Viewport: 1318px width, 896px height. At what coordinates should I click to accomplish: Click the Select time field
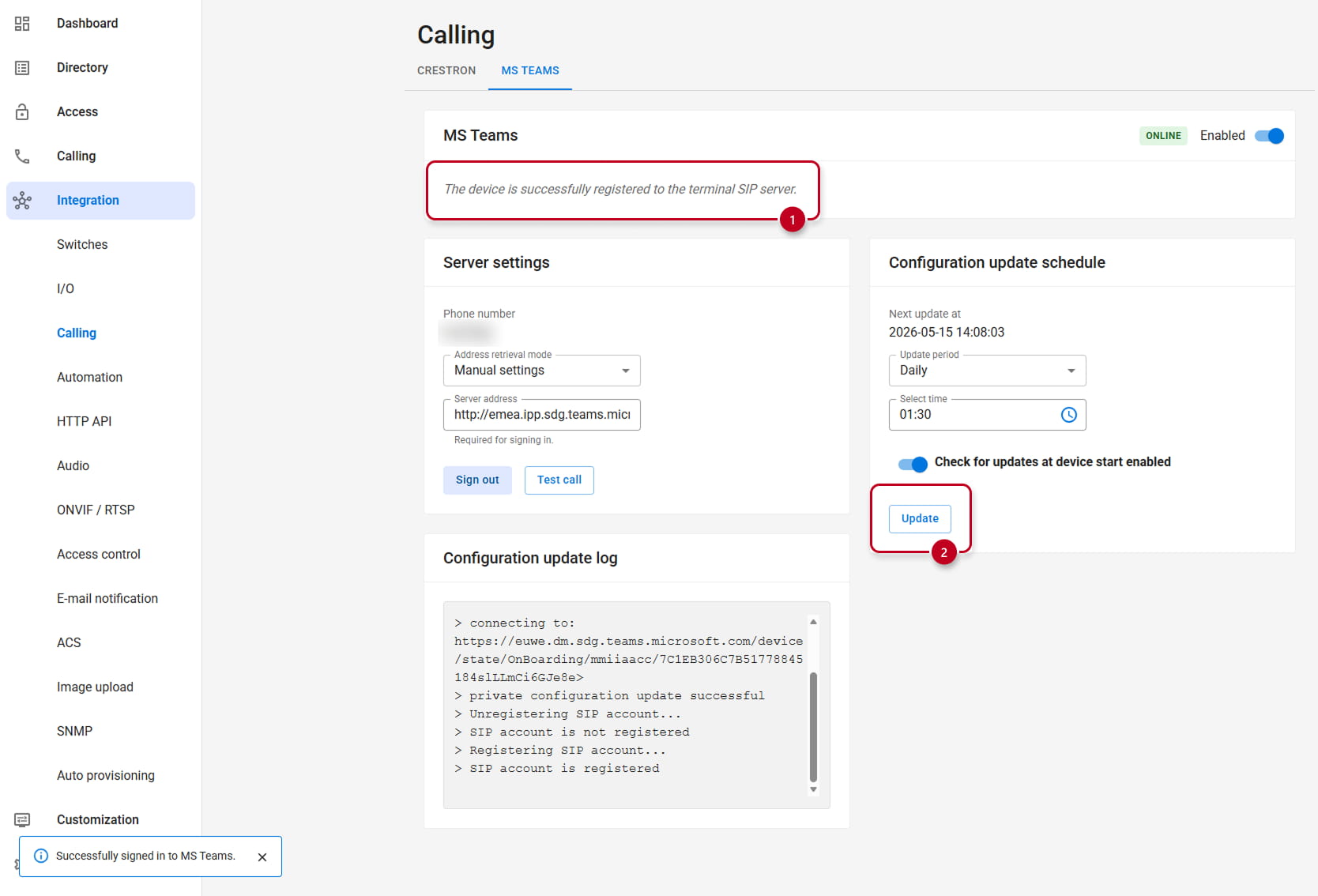coord(988,415)
